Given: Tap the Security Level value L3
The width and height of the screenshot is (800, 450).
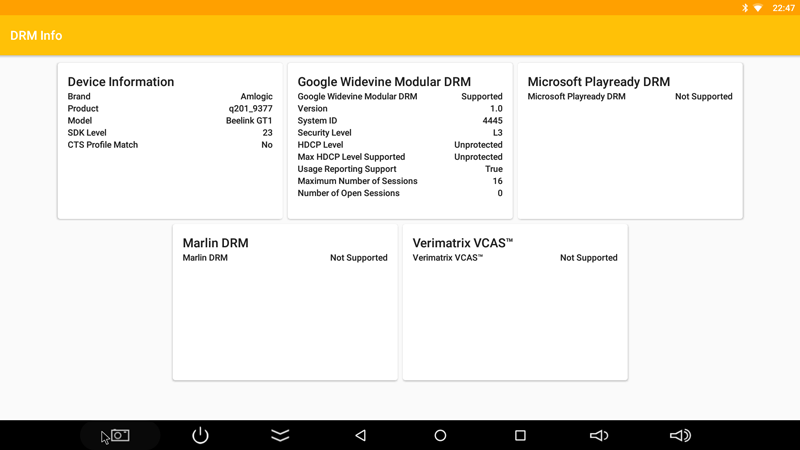Looking at the screenshot, I should click(497, 133).
